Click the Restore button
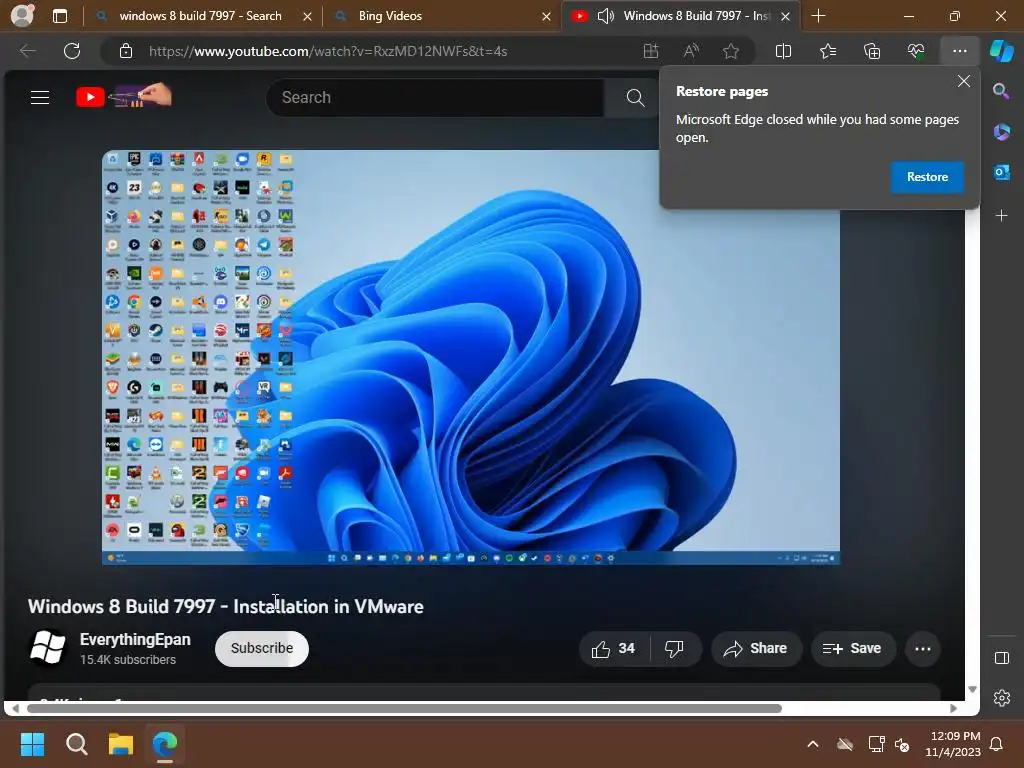Image resolution: width=1024 pixels, height=768 pixels. [927, 177]
